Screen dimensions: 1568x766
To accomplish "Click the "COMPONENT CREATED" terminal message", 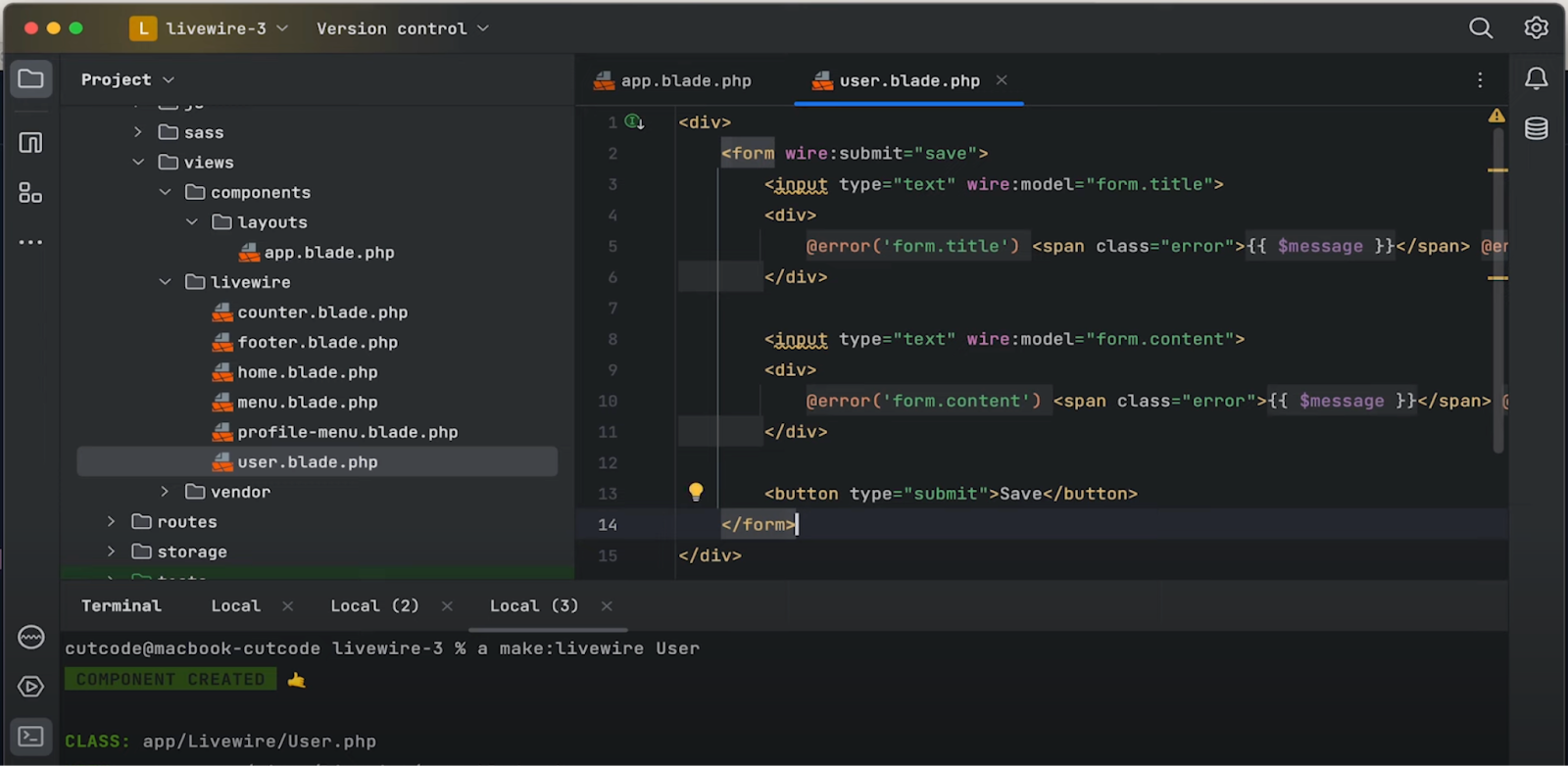I will point(171,679).
